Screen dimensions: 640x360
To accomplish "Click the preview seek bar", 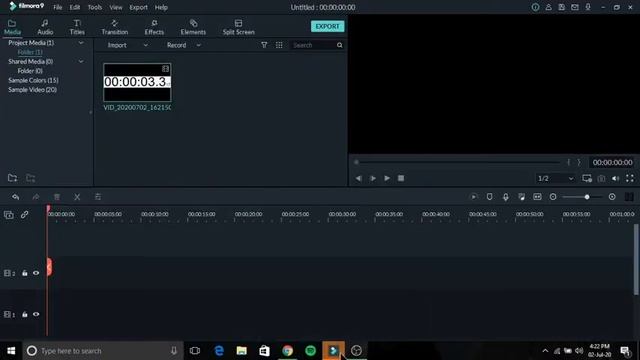I will click(458, 162).
